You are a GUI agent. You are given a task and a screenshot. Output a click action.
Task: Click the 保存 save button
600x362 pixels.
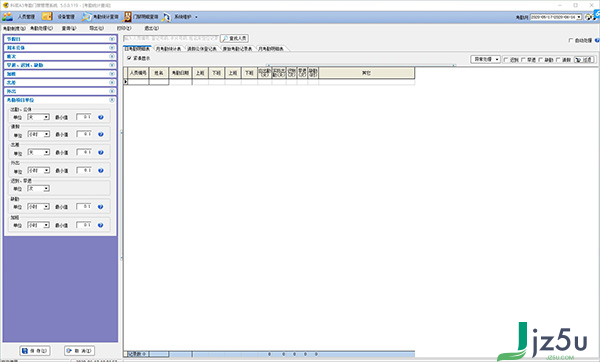tap(35, 351)
